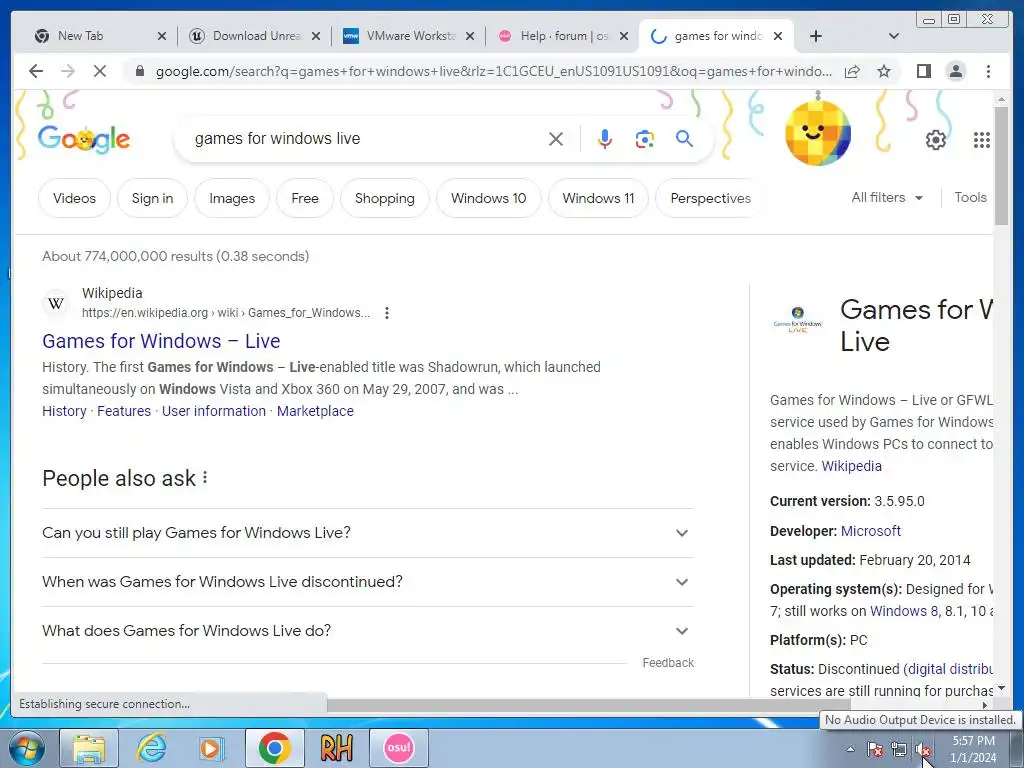Click the vertical page scrollbar thumb
Image resolution: width=1024 pixels, height=768 pixels.
click(x=1001, y=165)
